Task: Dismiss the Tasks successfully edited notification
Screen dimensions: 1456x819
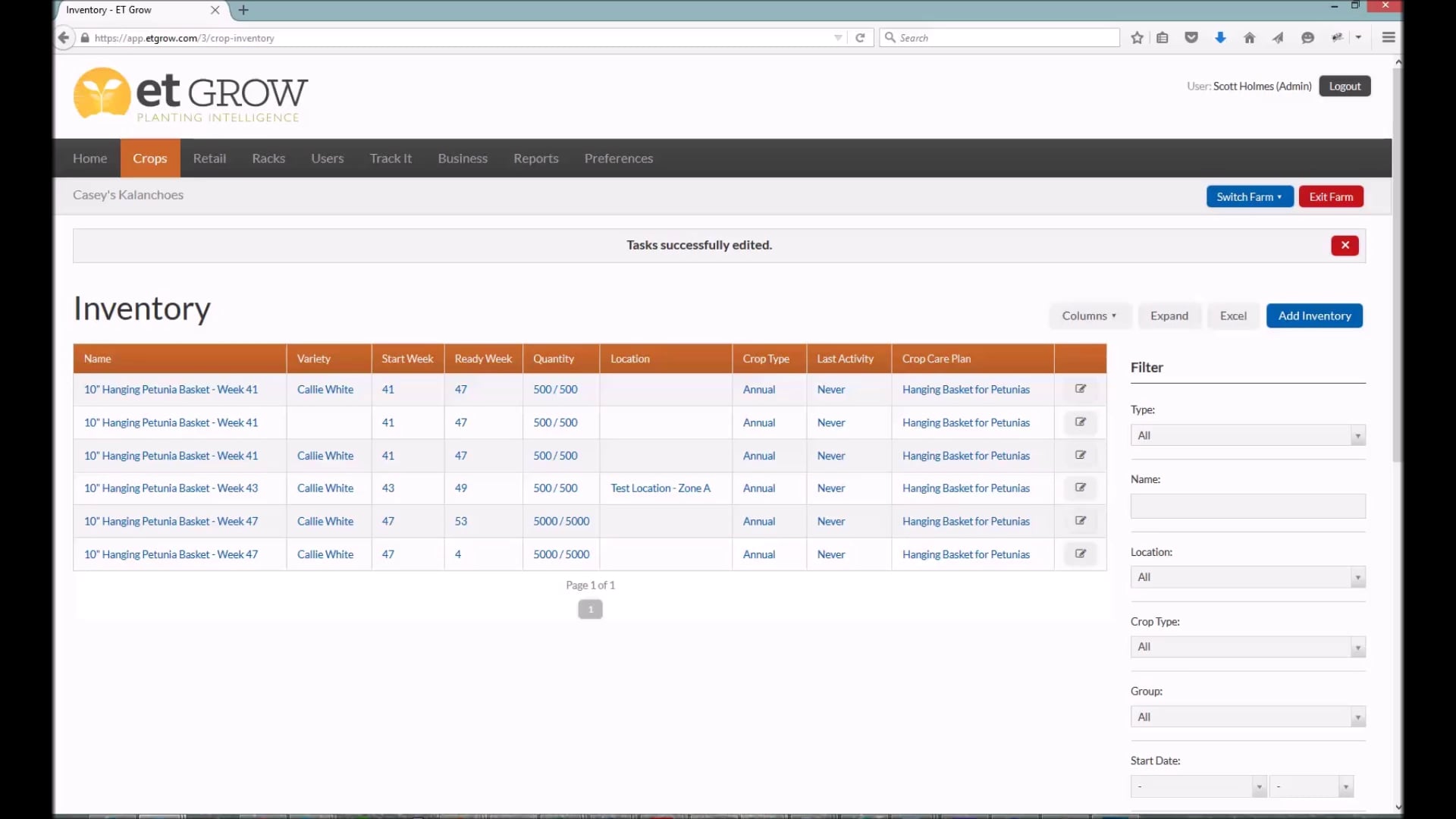Action: click(1344, 245)
